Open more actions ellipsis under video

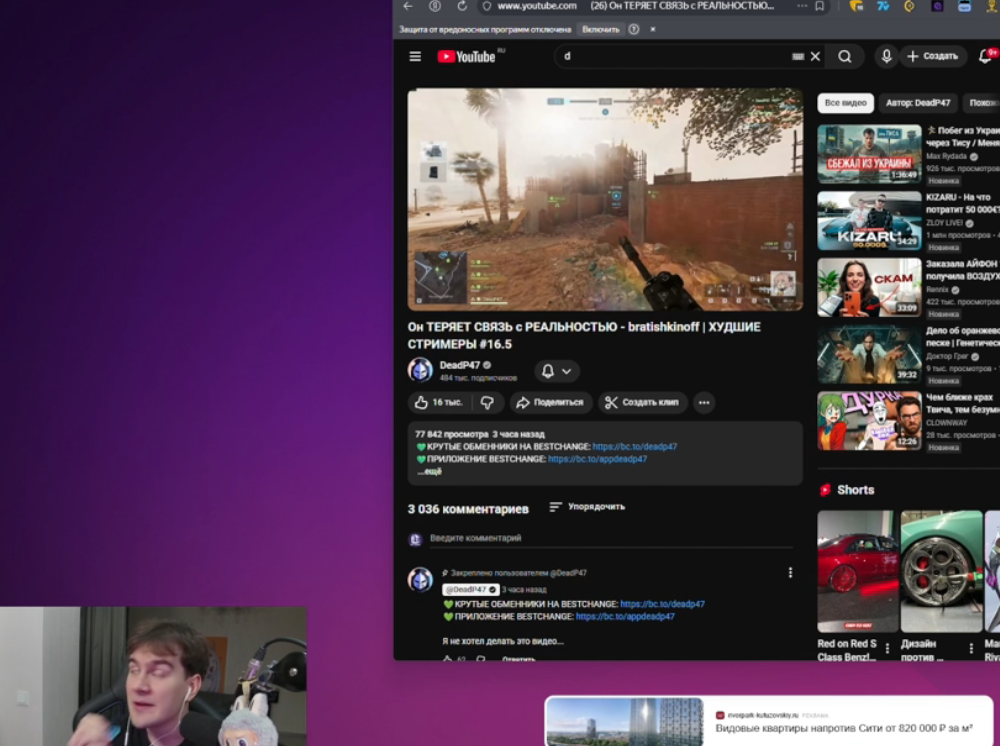coord(704,402)
